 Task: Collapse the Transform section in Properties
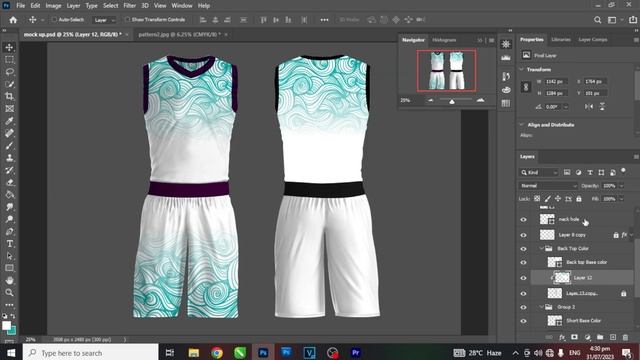[x=522, y=69]
